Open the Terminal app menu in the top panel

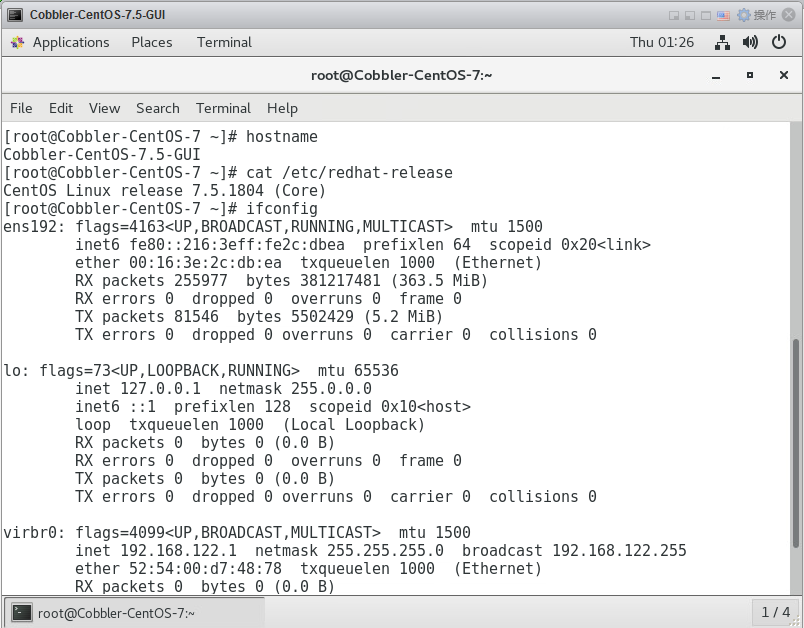click(x=224, y=43)
